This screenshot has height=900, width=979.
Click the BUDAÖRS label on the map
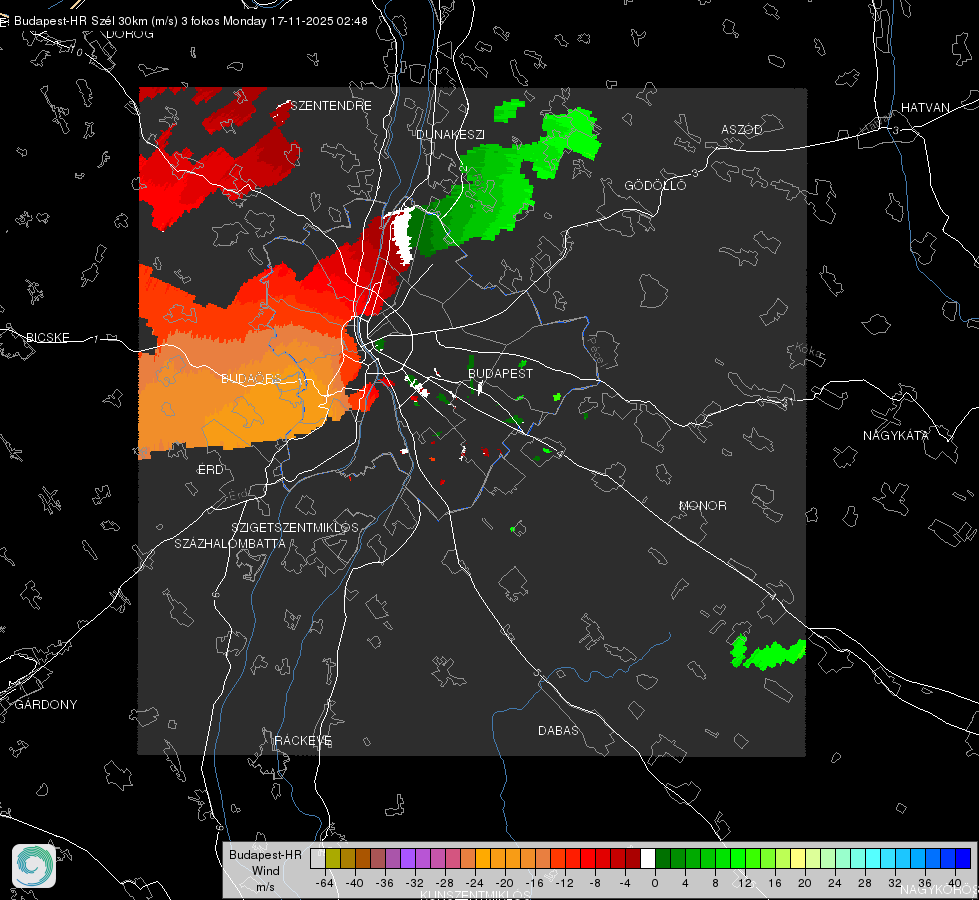pos(252,379)
